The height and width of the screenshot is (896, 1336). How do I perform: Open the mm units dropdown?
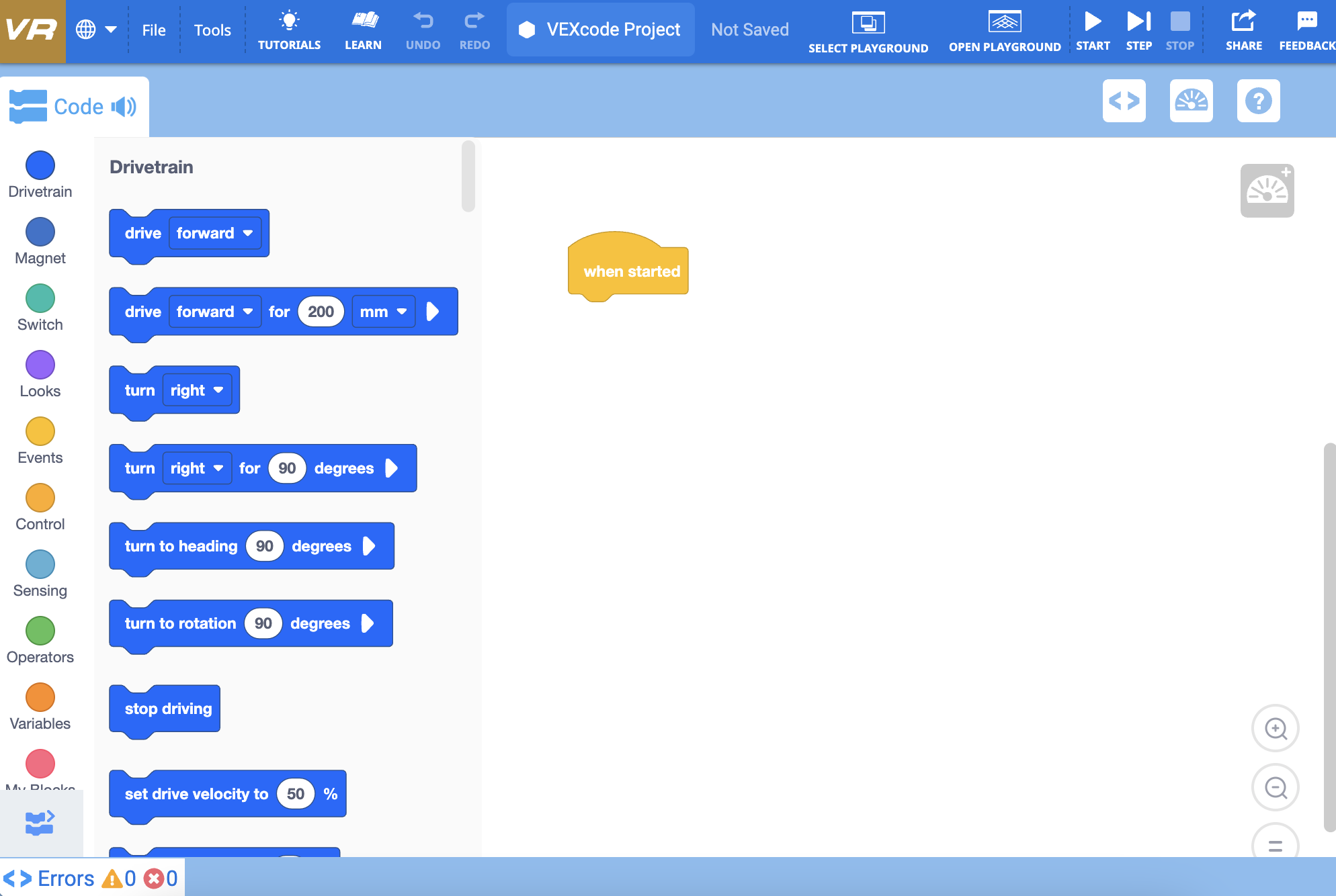tap(383, 311)
